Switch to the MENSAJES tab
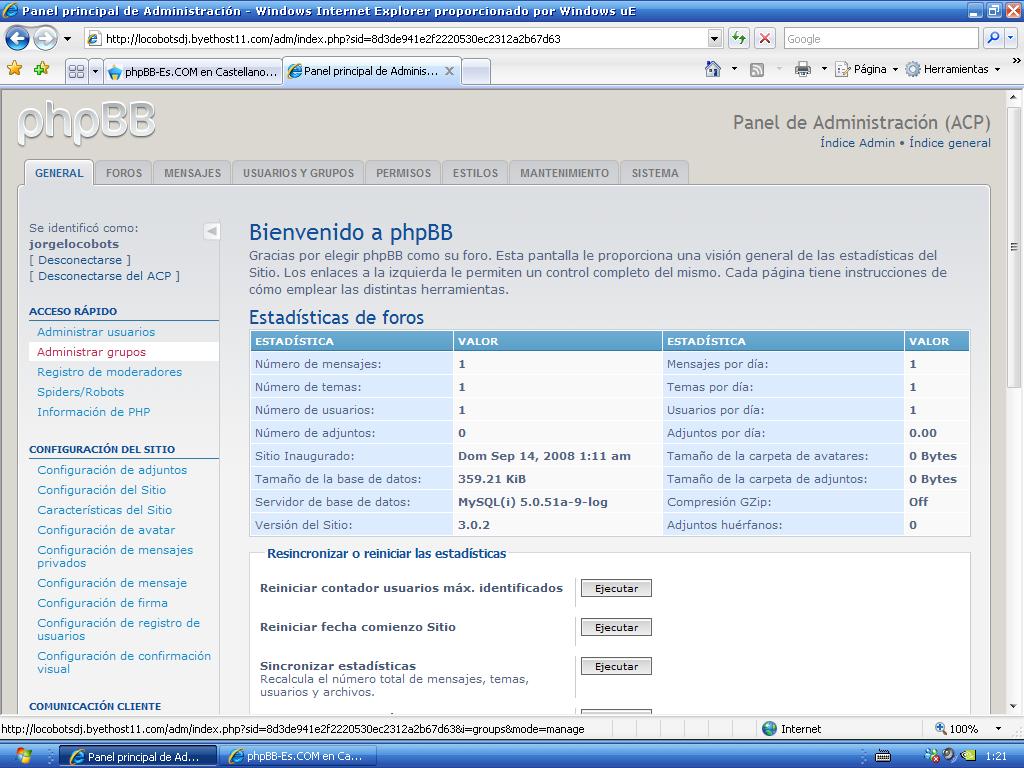The image size is (1024, 768). coord(192,172)
